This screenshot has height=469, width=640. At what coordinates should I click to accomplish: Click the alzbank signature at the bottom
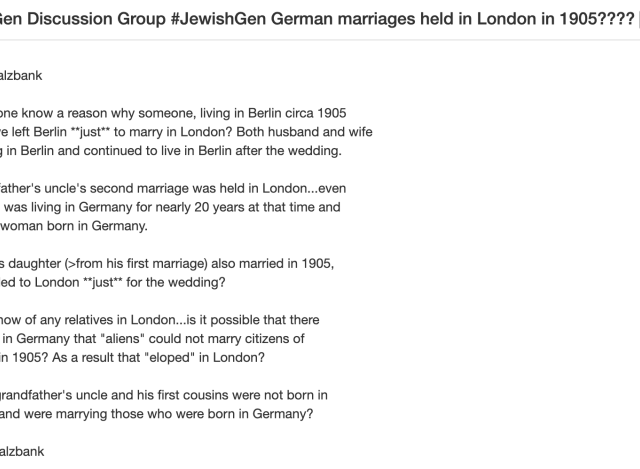coord(22,451)
